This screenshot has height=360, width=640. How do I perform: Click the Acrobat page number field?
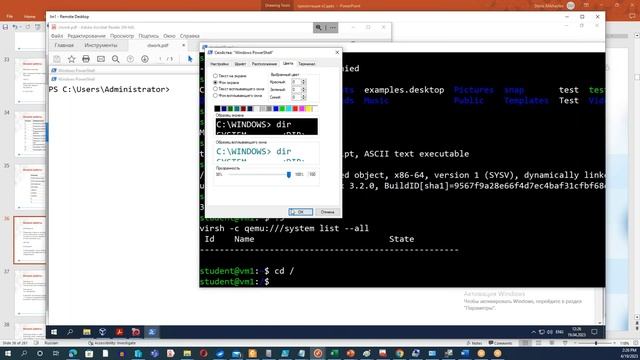pyautogui.click(x=160, y=59)
